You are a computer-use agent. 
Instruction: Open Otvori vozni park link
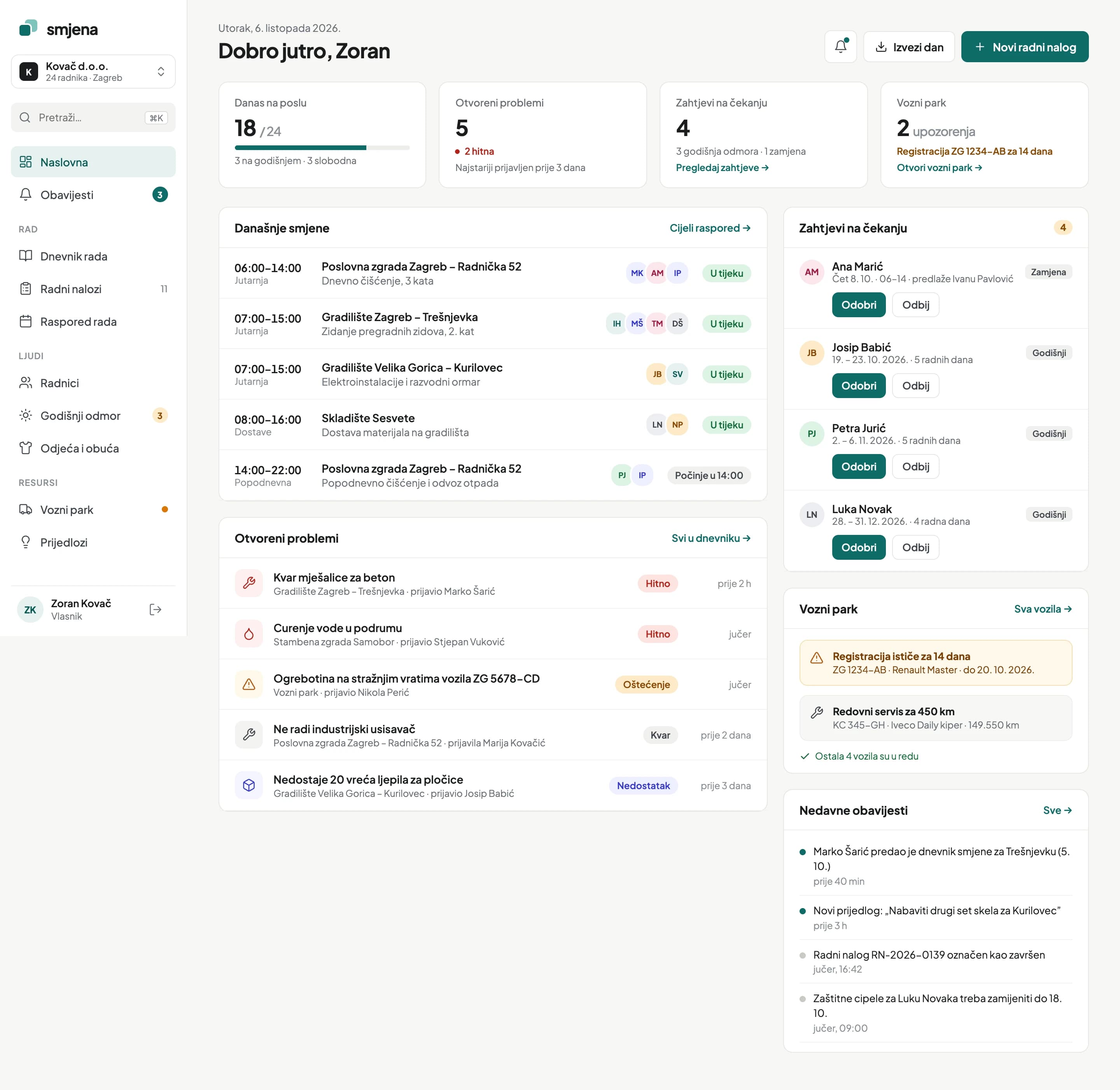[940, 168]
